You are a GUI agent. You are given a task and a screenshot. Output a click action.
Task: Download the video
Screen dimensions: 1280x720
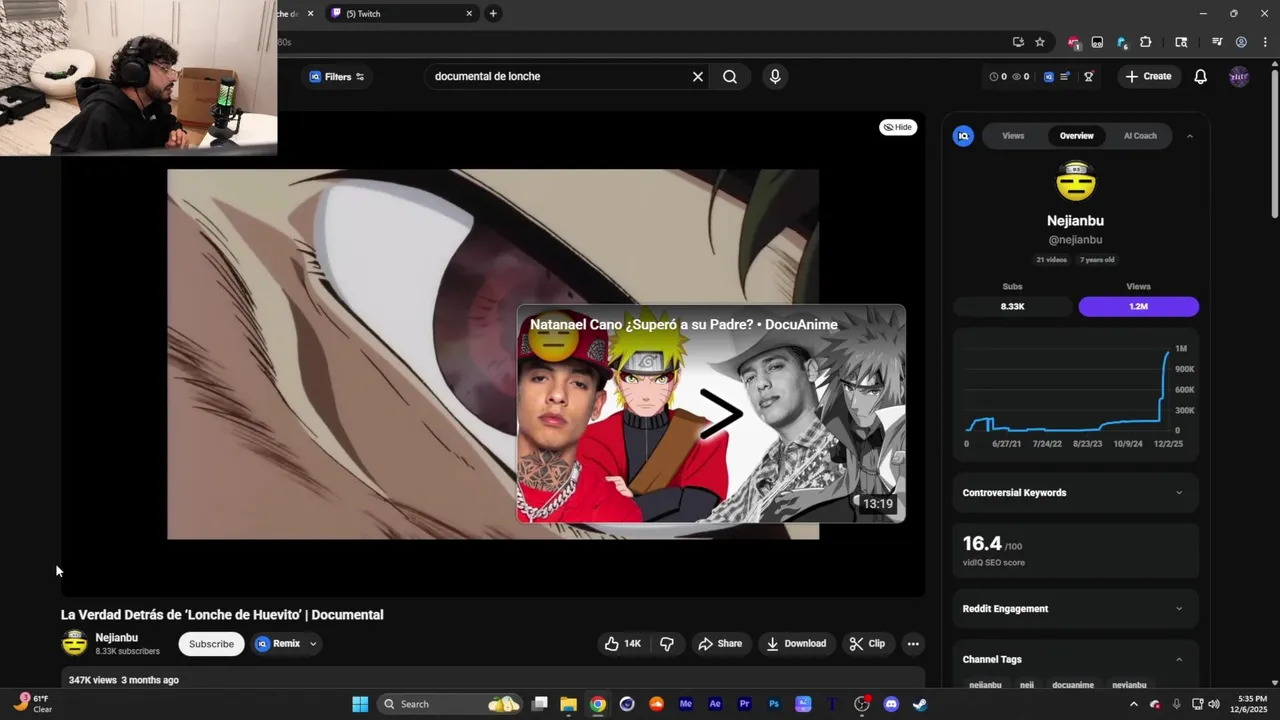[x=796, y=644]
